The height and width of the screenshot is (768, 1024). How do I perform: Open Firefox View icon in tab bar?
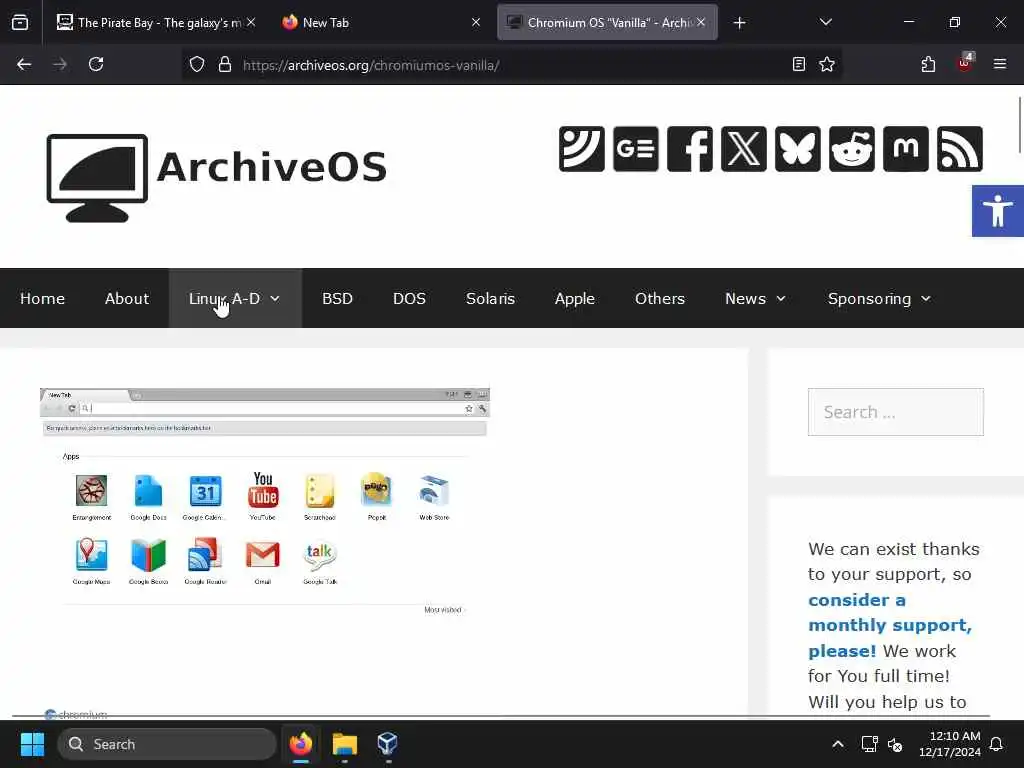pos(20,23)
